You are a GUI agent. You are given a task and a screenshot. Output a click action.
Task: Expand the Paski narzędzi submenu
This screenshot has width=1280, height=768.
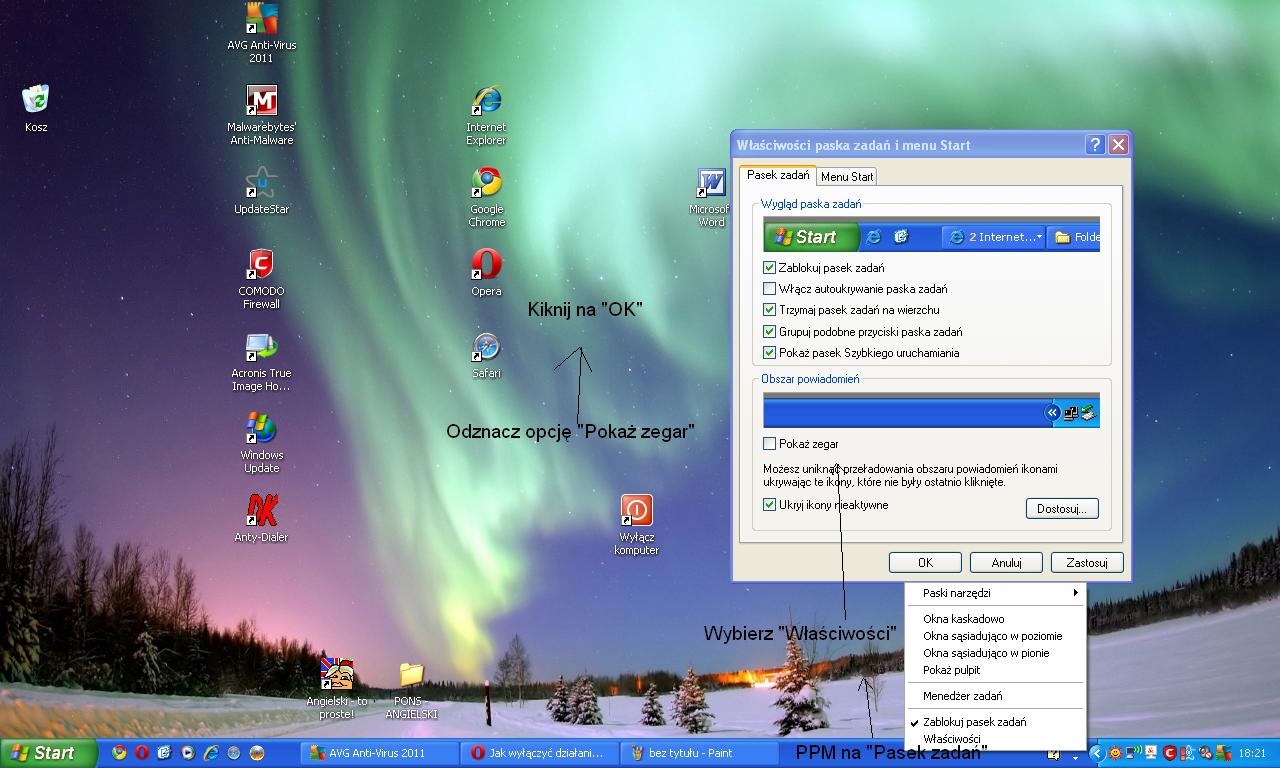click(995, 593)
